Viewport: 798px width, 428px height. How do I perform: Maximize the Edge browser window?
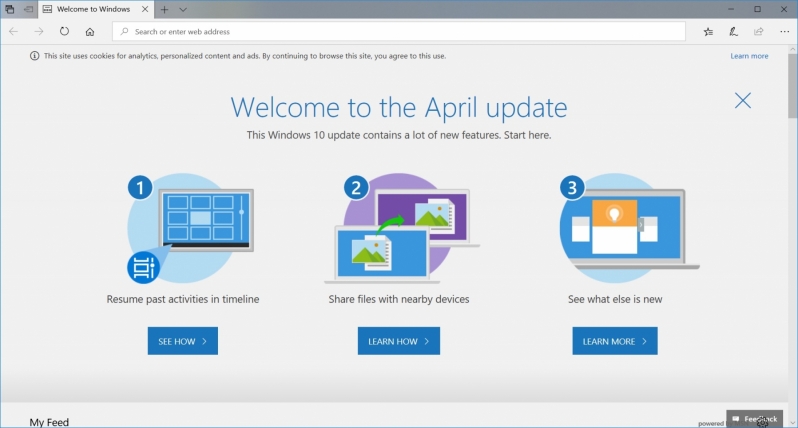757,9
